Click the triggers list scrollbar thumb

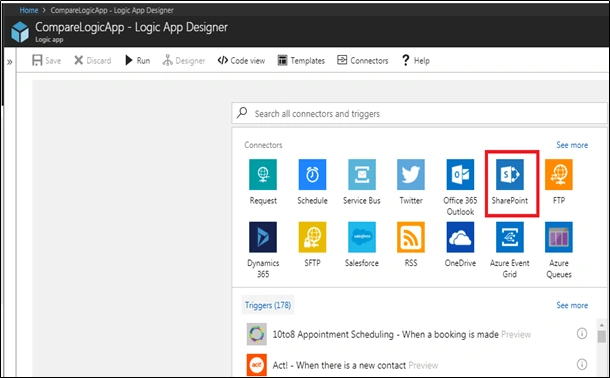[x=601, y=336]
